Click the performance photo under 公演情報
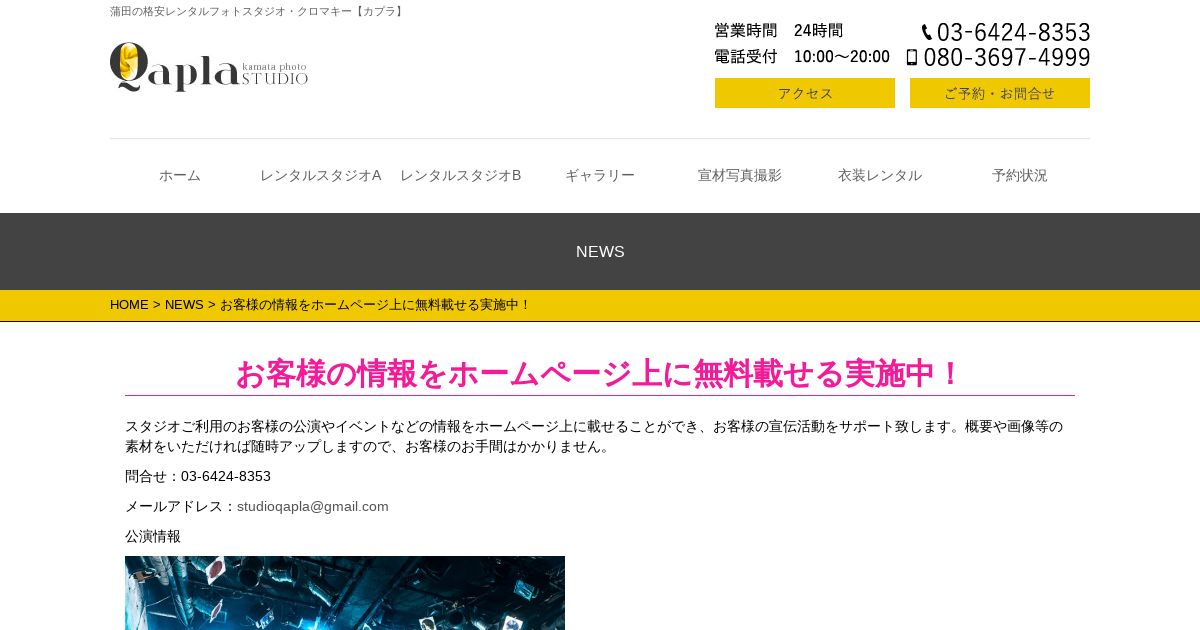Viewport: 1200px width, 630px height. click(x=345, y=593)
